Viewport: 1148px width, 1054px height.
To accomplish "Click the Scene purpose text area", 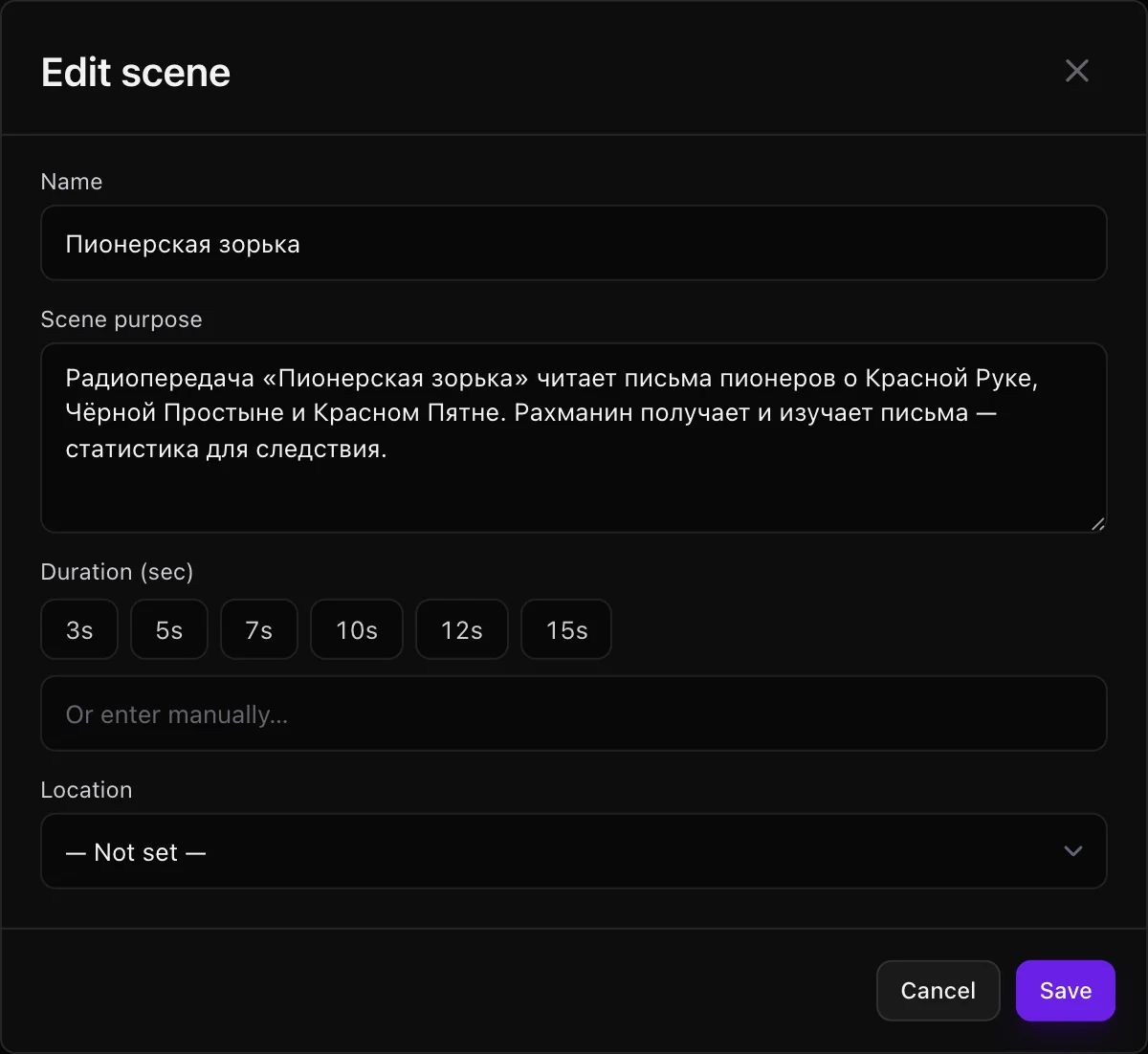I will [574, 438].
